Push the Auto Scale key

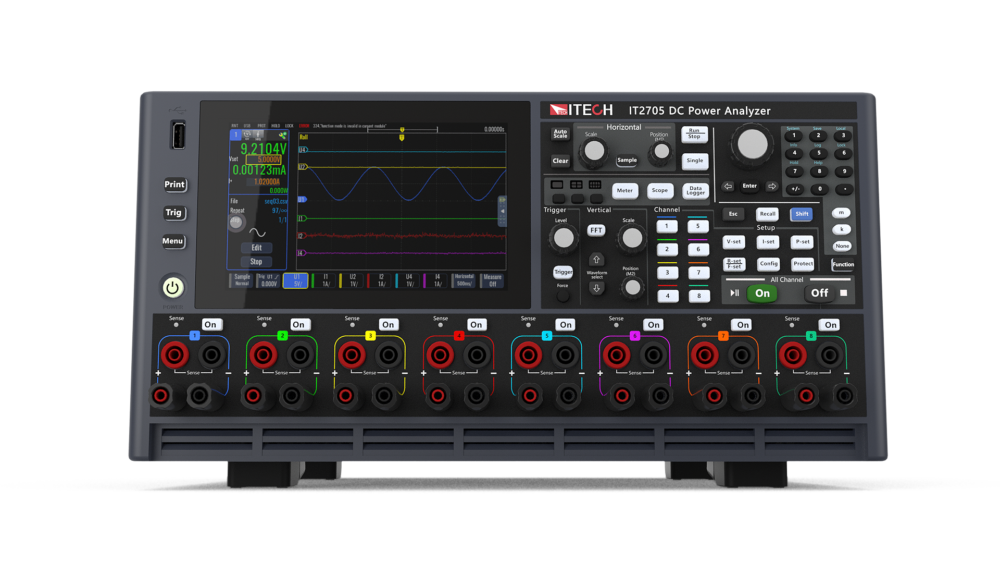point(560,135)
